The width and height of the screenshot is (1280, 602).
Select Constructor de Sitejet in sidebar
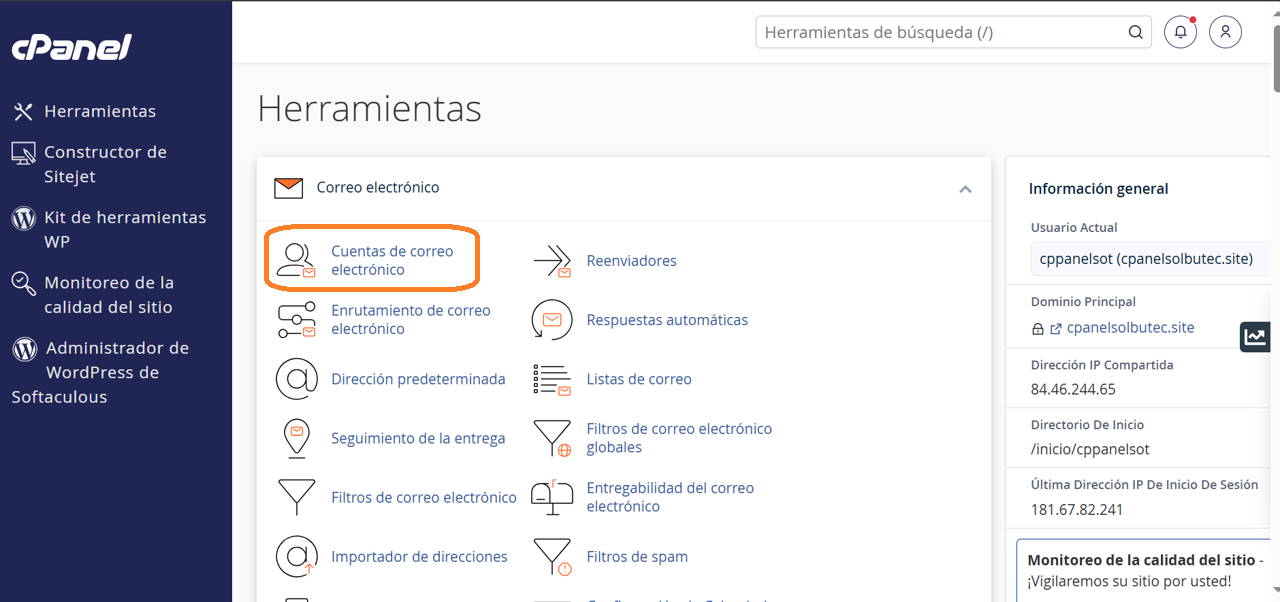click(105, 164)
